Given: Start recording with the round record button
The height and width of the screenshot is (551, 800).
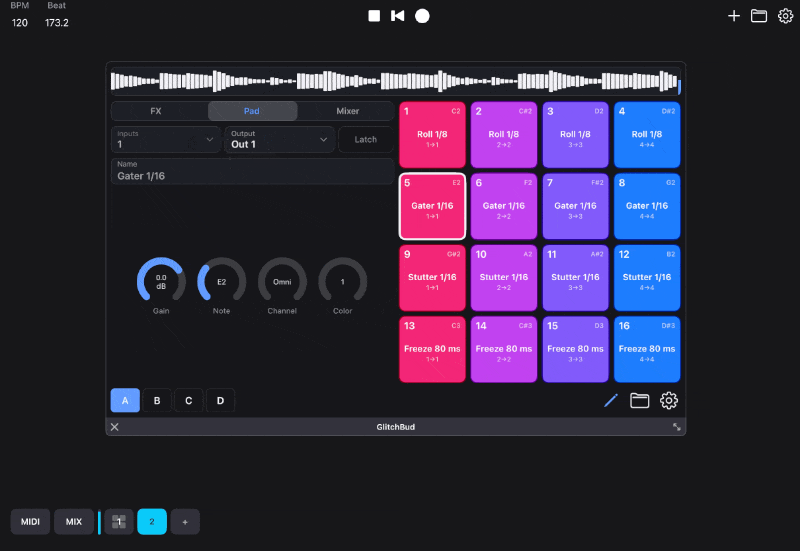Looking at the screenshot, I should pos(422,16).
